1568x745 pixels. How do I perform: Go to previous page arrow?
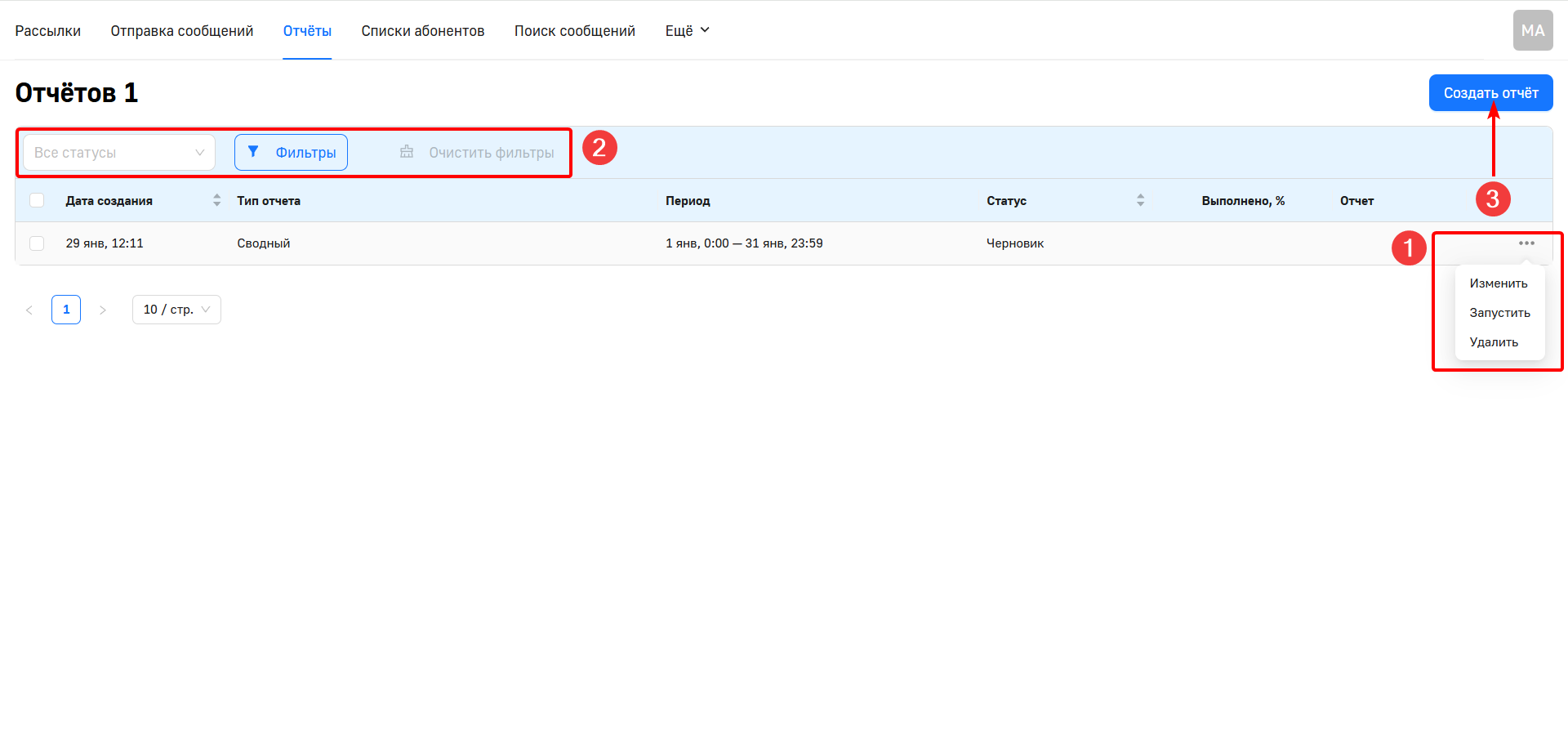(29, 310)
